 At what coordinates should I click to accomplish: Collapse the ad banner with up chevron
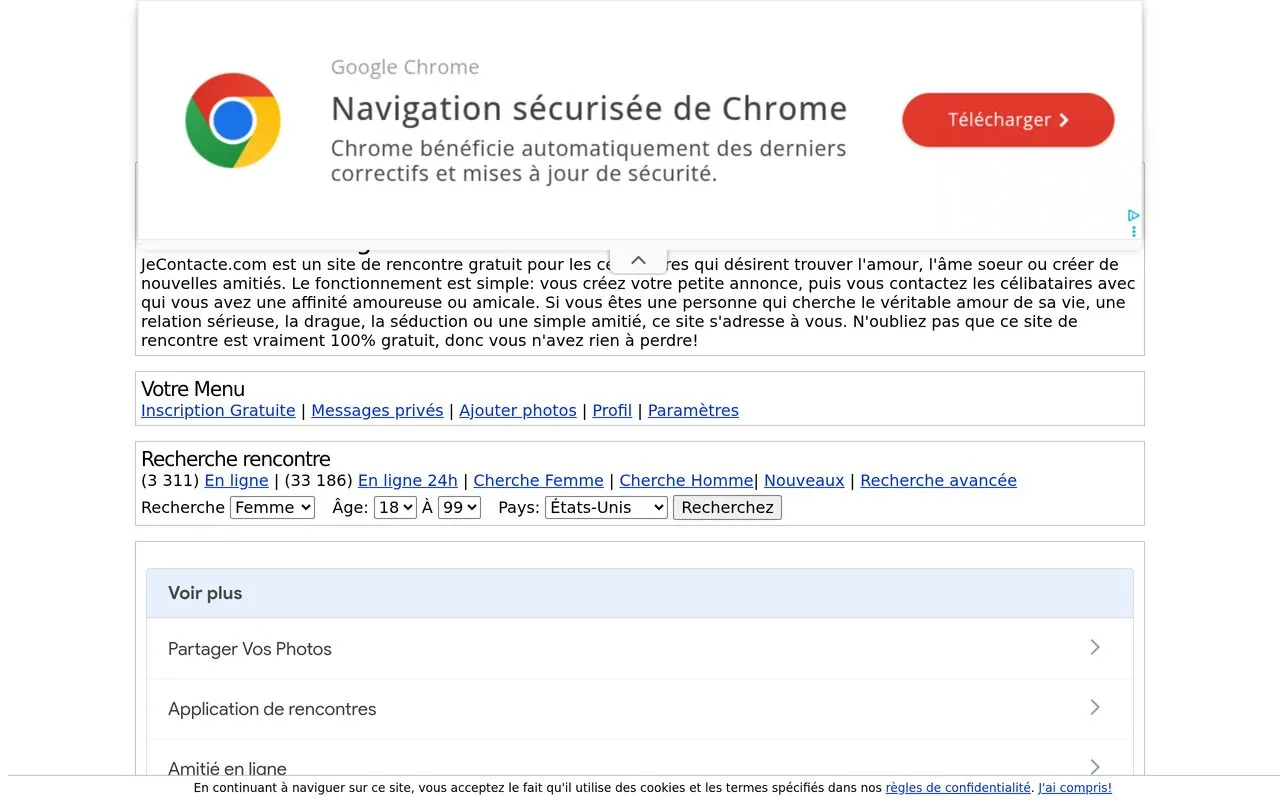(638, 260)
